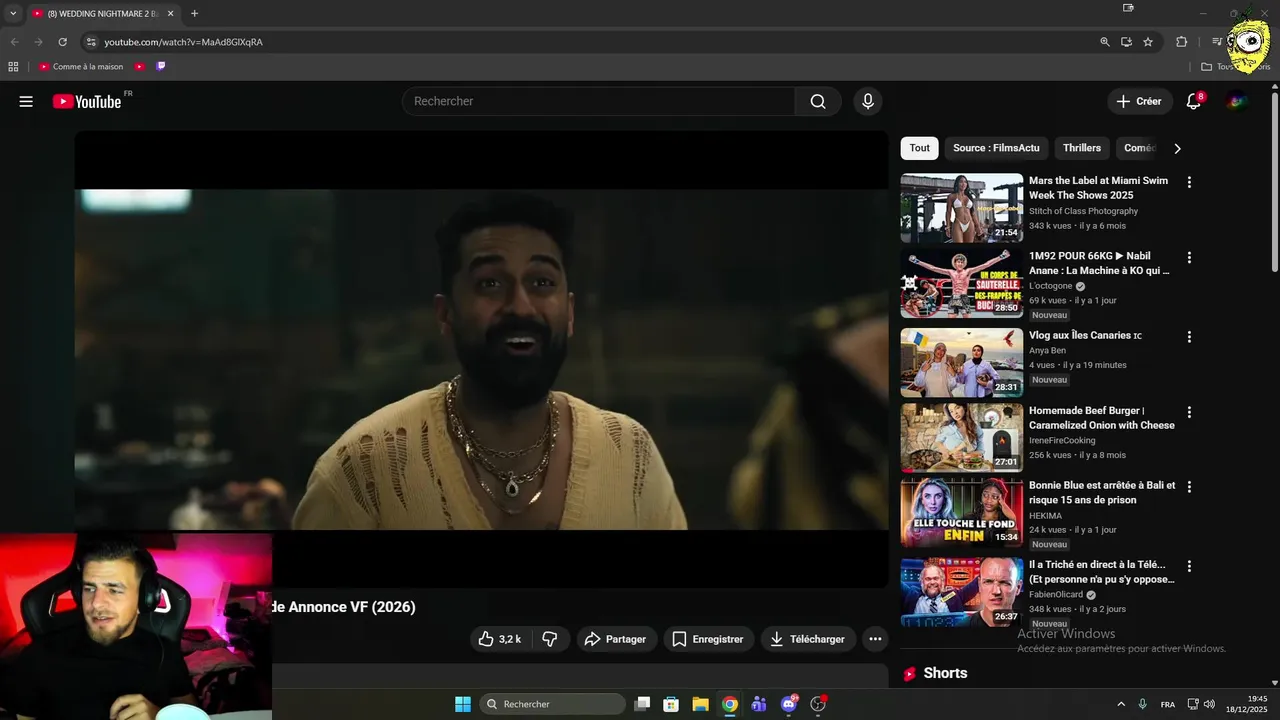Viewport: 1280px width, 720px height.
Task: Open a new Chrome tab
Action: (194, 14)
